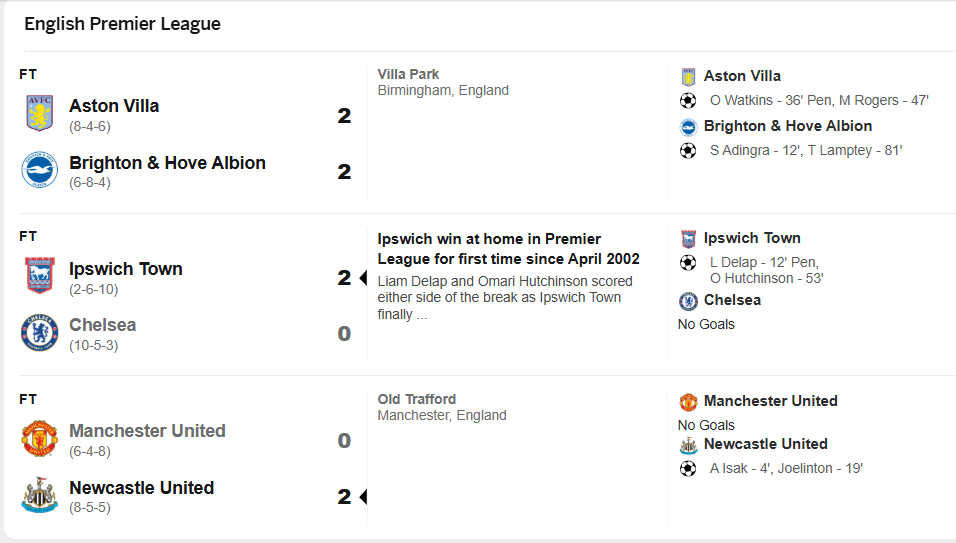This screenshot has width=956, height=543.
Task: Click the Chelsea crest in the scoreboard
Action: [x=40, y=333]
